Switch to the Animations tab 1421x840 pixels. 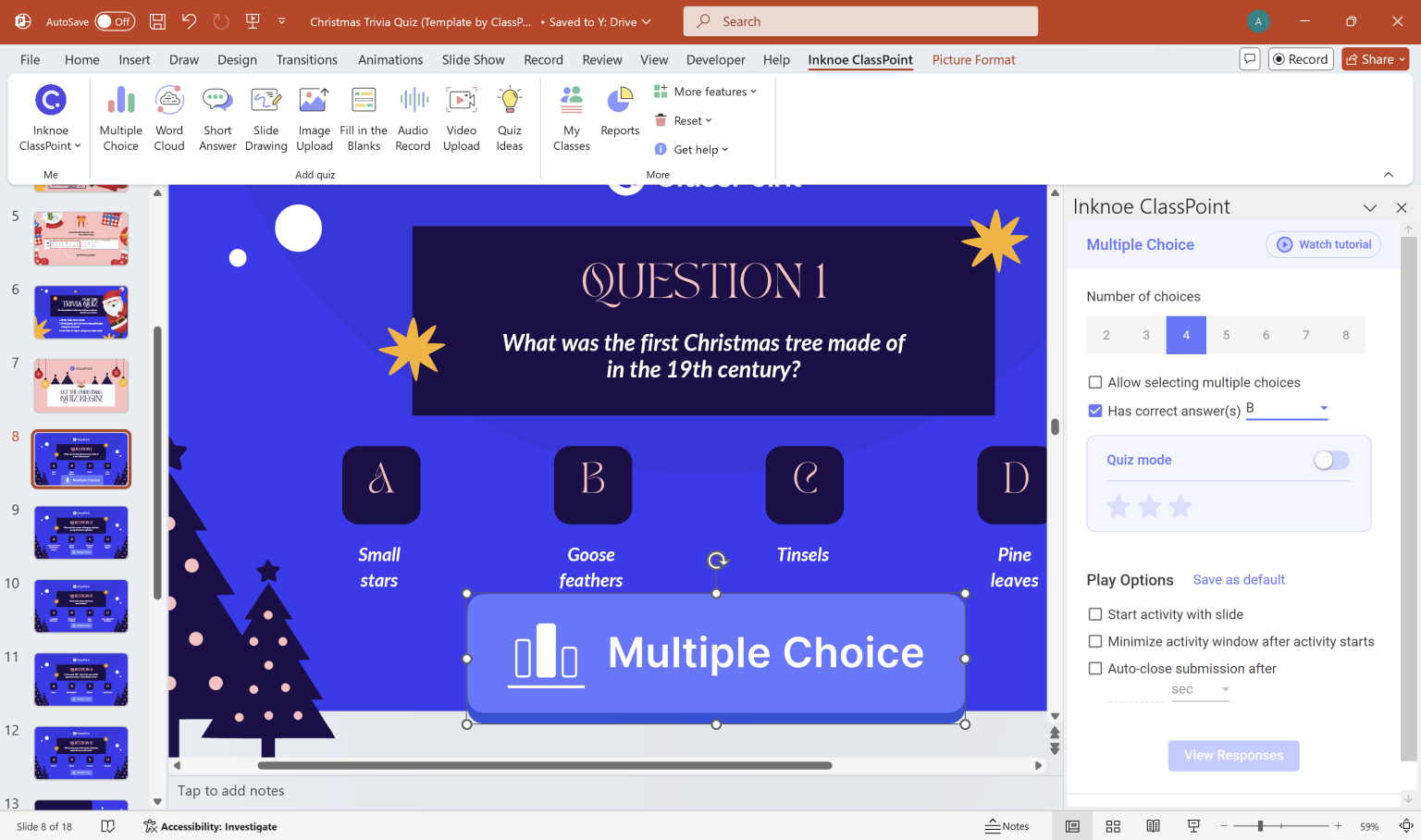(390, 59)
